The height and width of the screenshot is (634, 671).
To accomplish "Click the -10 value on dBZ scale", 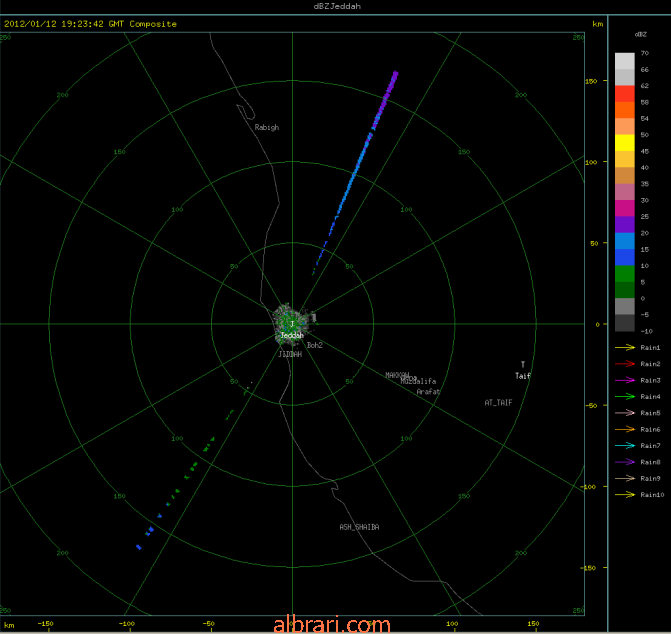I will coord(646,331).
